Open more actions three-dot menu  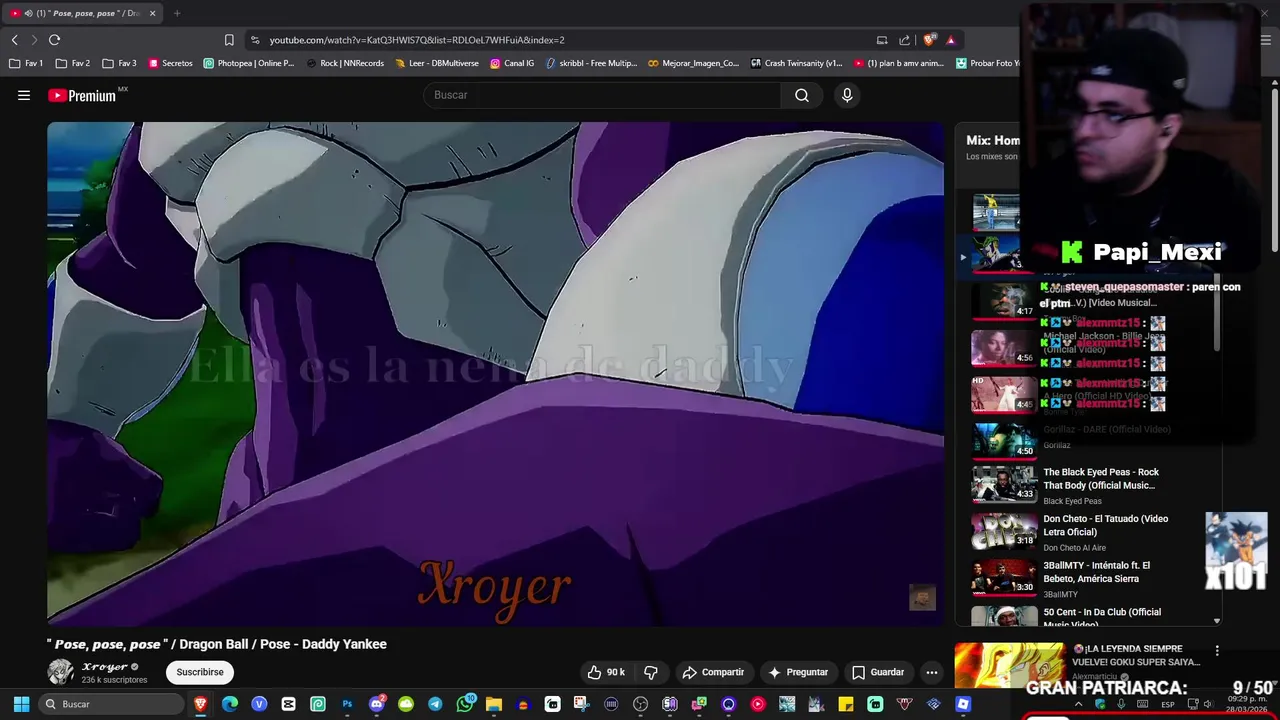coord(932,672)
